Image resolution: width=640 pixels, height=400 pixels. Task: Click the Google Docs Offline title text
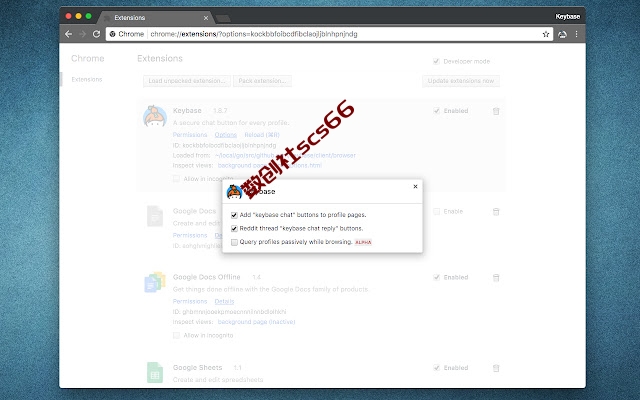[207, 277]
